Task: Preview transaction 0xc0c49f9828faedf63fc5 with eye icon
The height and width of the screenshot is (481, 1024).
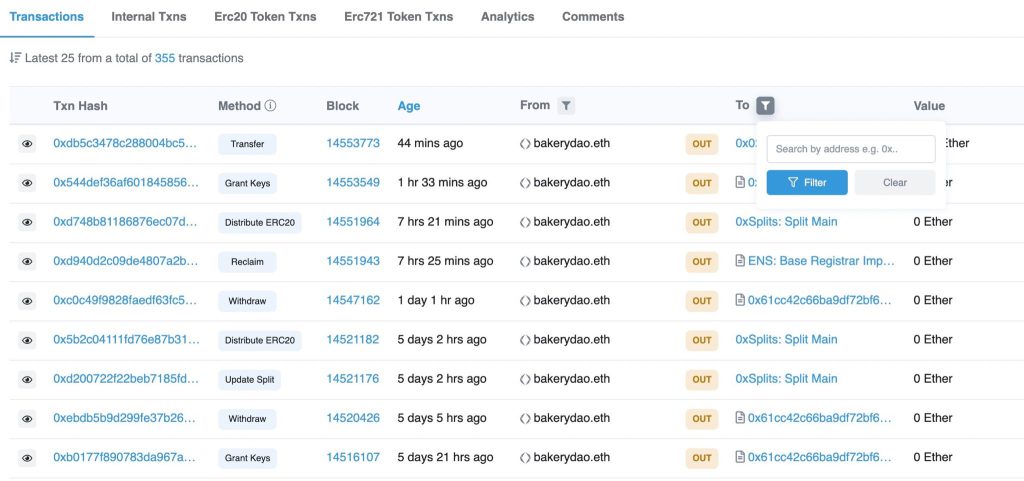Action: coord(27,301)
